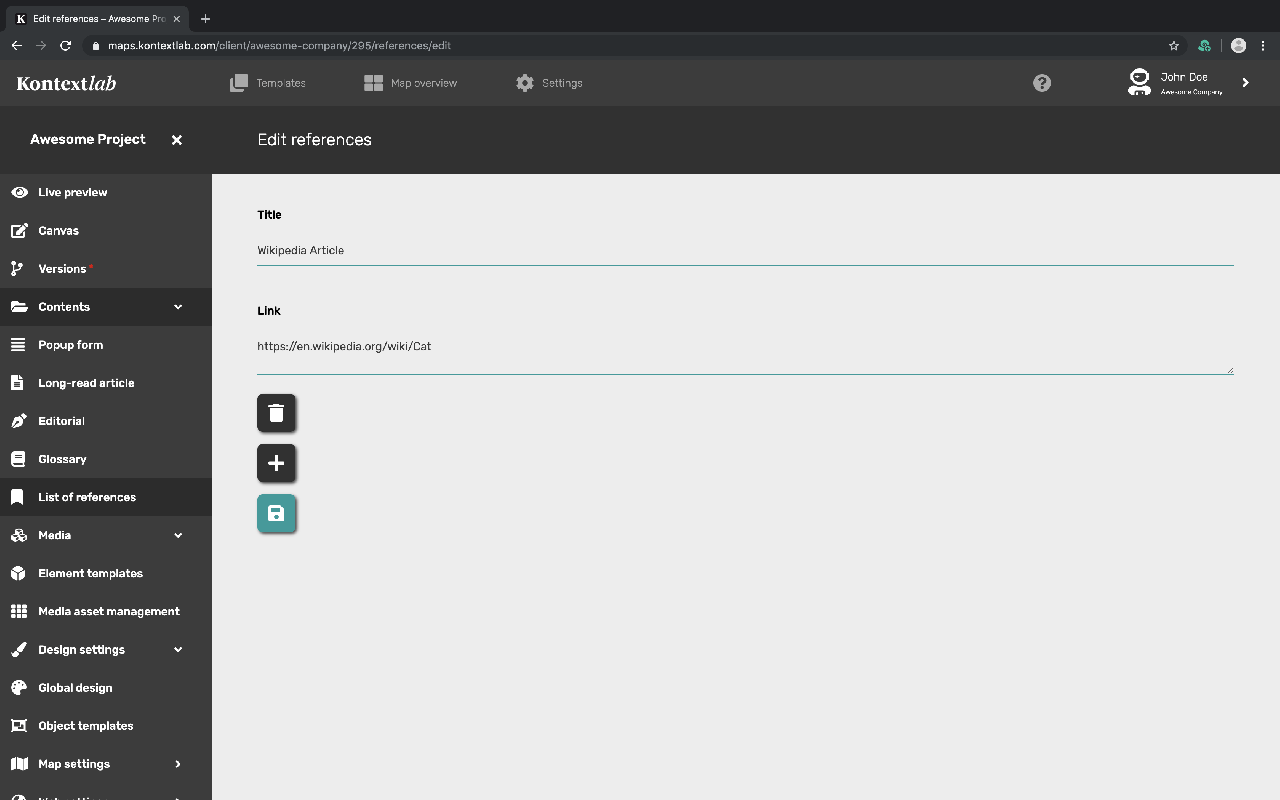The image size is (1280, 800).
Task: Save the reference changes
Action: coord(276,513)
